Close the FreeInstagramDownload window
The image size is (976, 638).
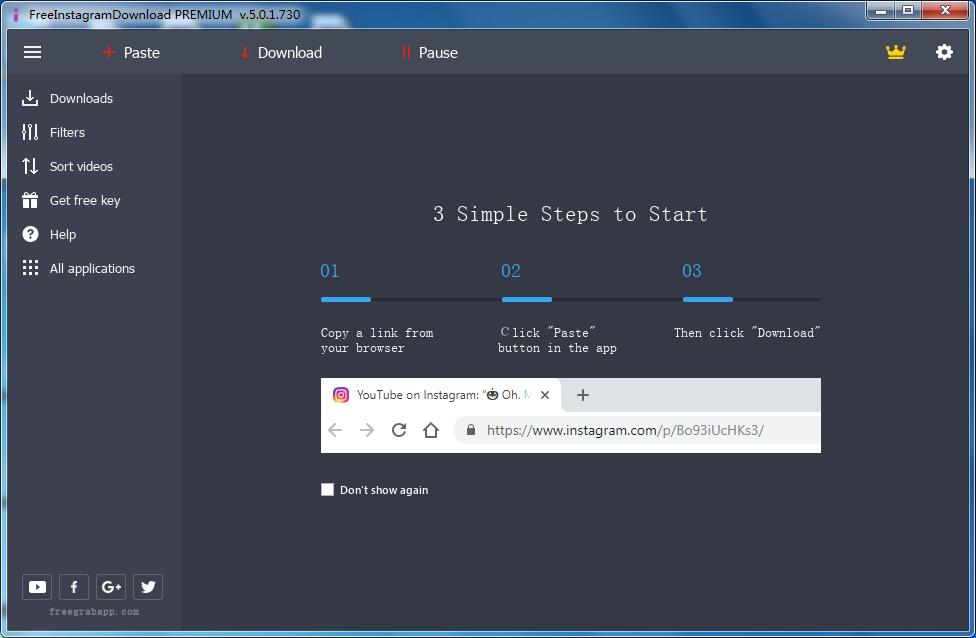pyautogui.click(x=945, y=11)
